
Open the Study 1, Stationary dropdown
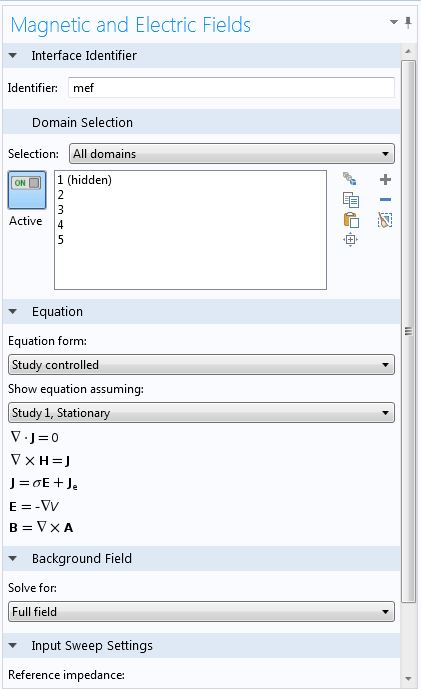pos(201,413)
